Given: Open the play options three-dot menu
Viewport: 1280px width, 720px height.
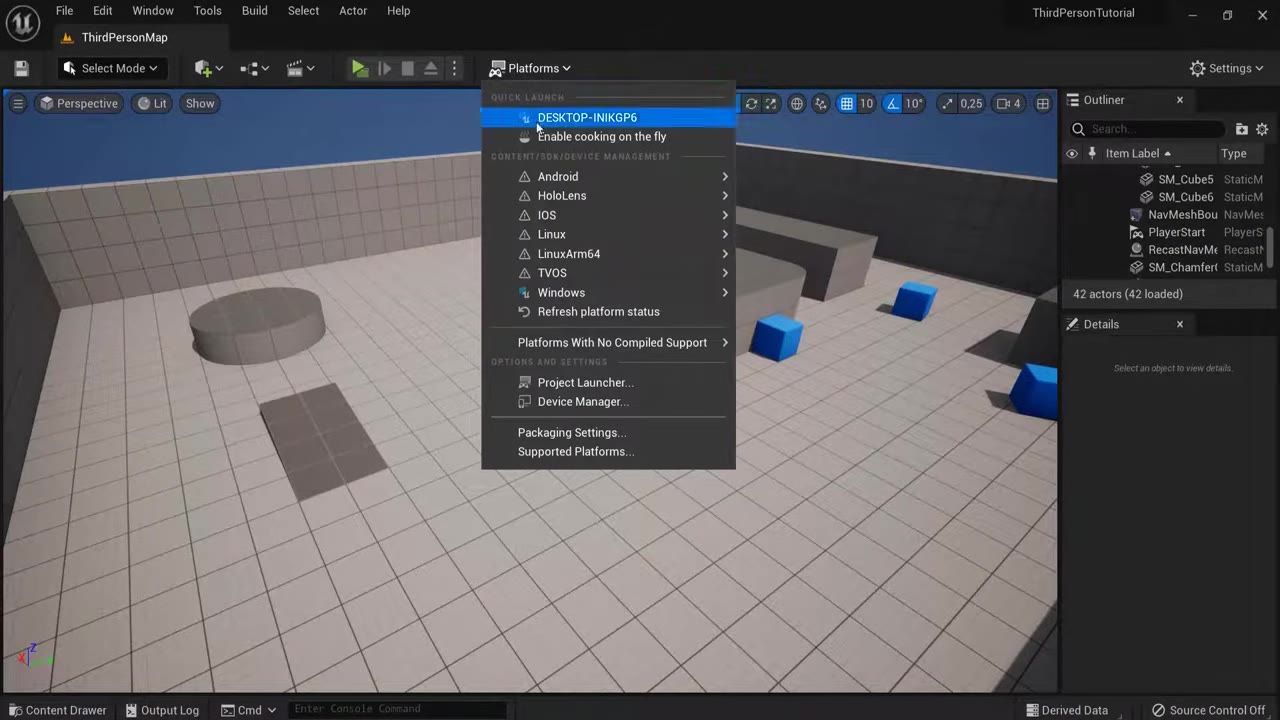Looking at the screenshot, I should pyautogui.click(x=454, y=68).
